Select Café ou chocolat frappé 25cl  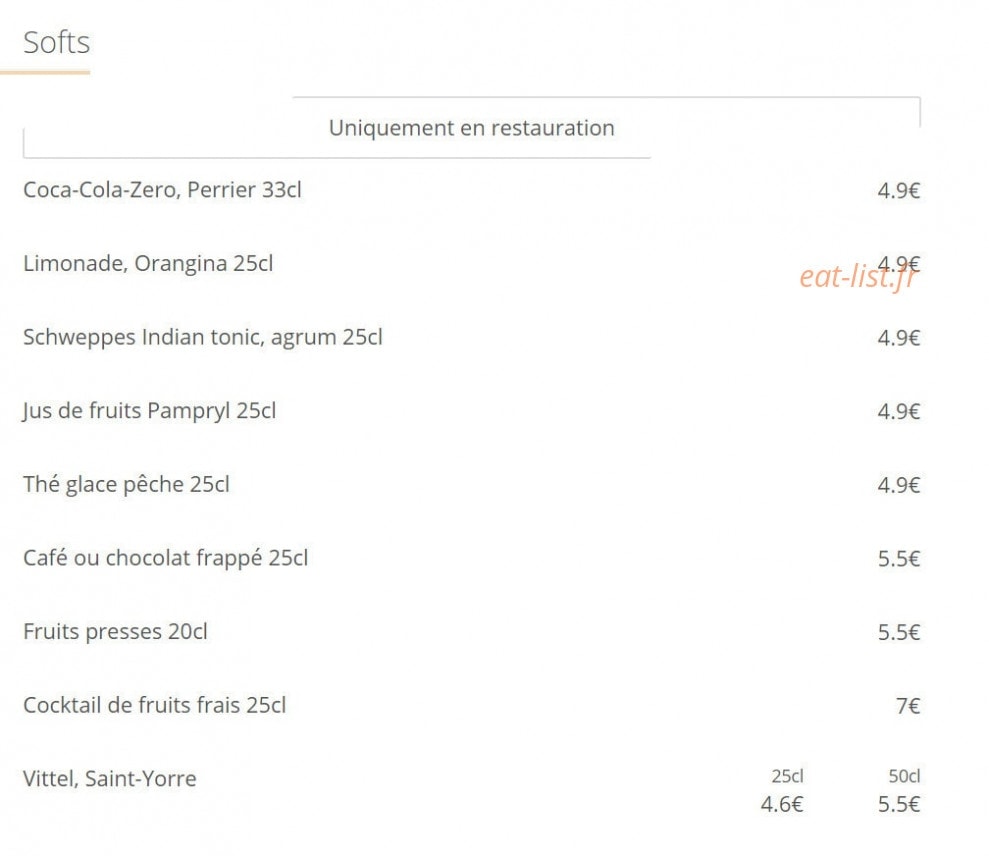(x=165, y=558)
